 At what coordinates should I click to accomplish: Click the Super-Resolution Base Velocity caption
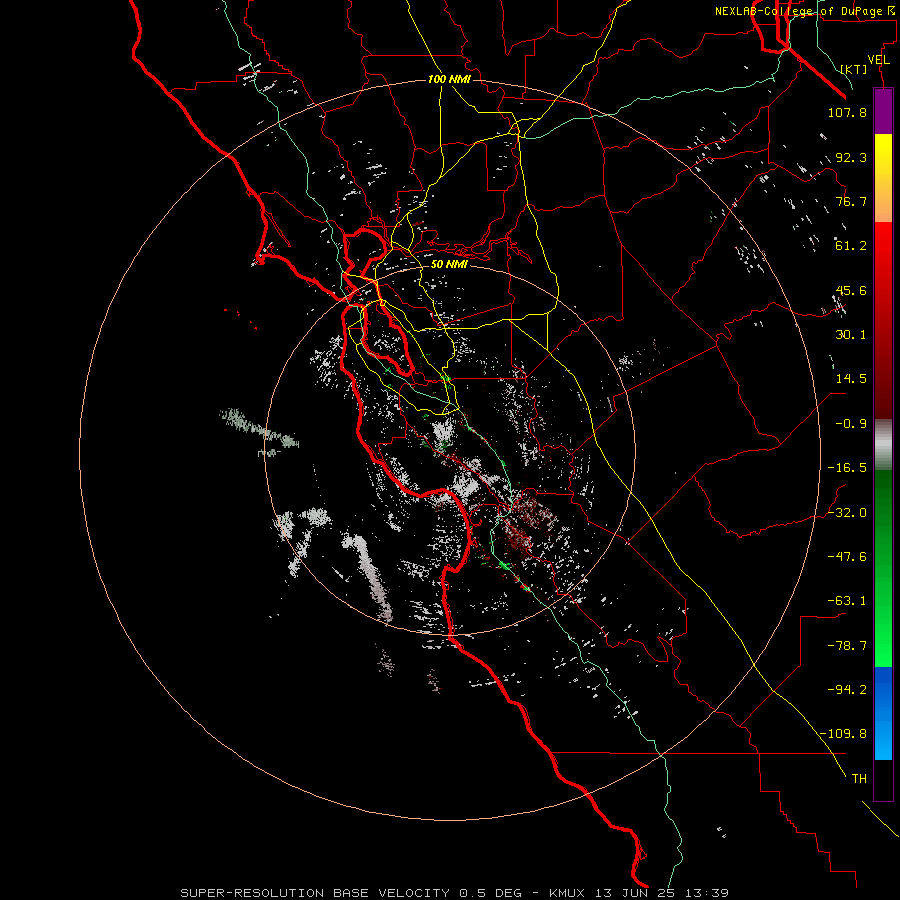click(x=454, y=893)
